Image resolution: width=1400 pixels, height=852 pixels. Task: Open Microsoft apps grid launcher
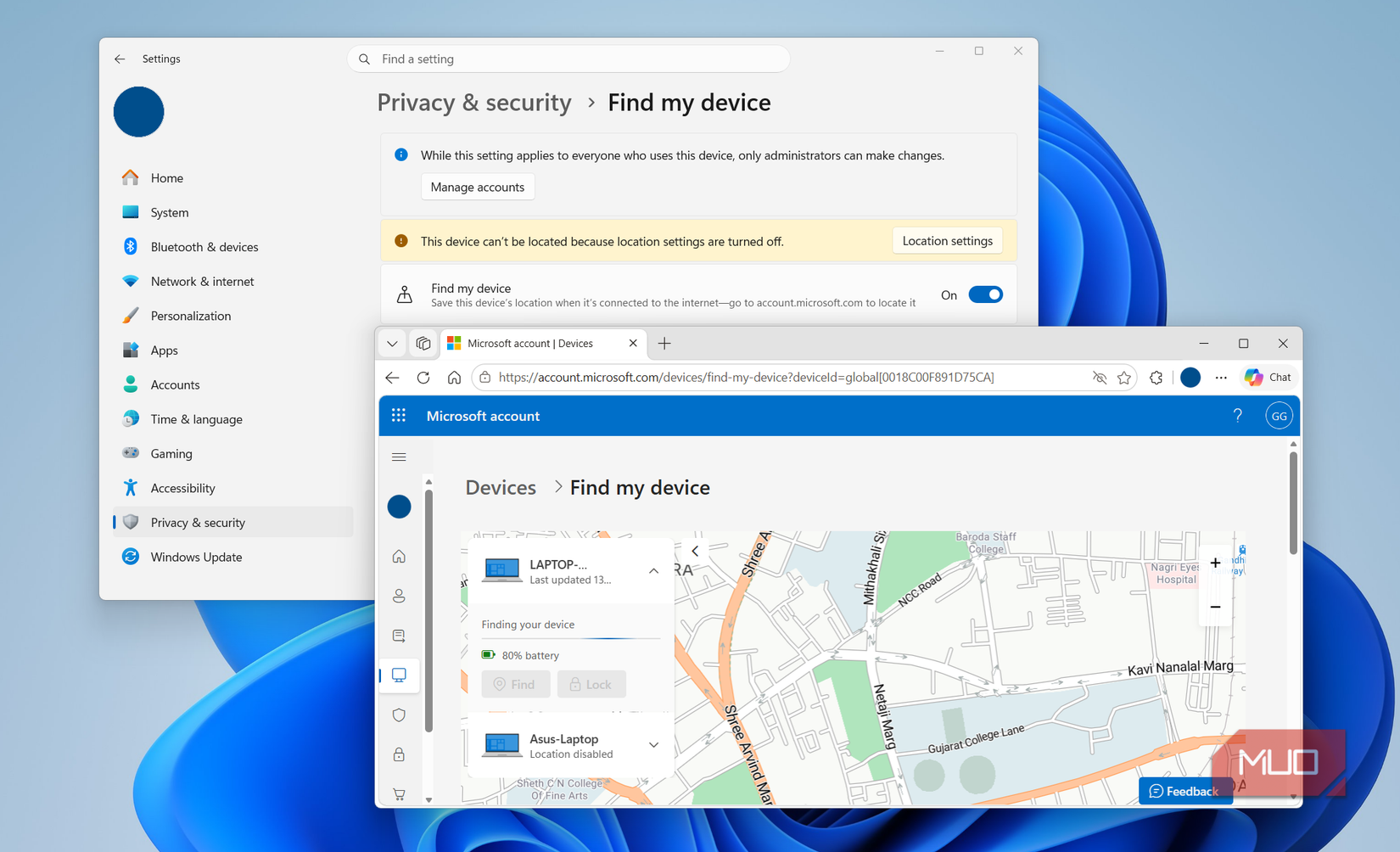(x=399, y=416)
